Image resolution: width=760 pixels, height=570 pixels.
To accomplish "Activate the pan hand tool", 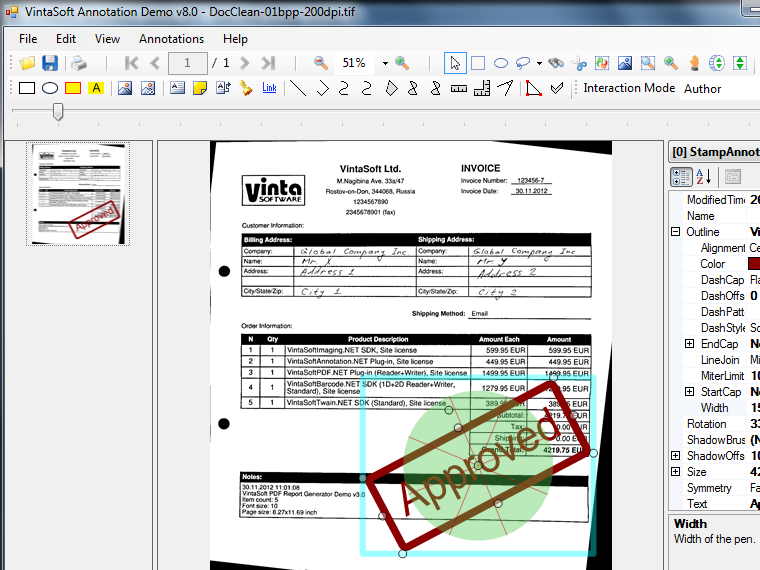I will [x=692, y=63].
